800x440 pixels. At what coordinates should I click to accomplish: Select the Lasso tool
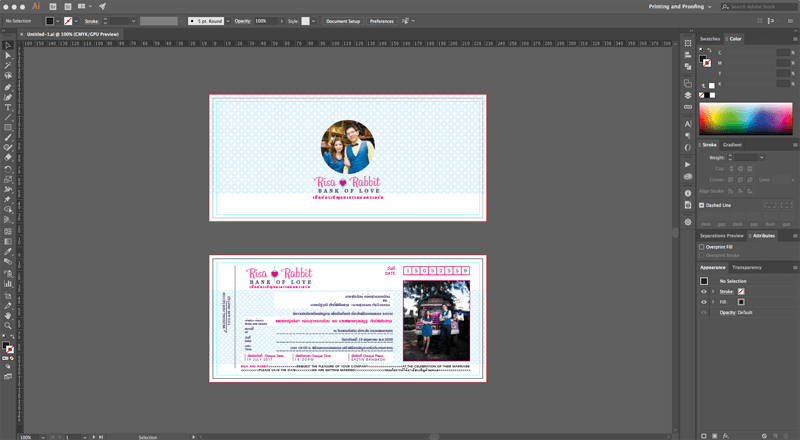[x=8, y=76]
